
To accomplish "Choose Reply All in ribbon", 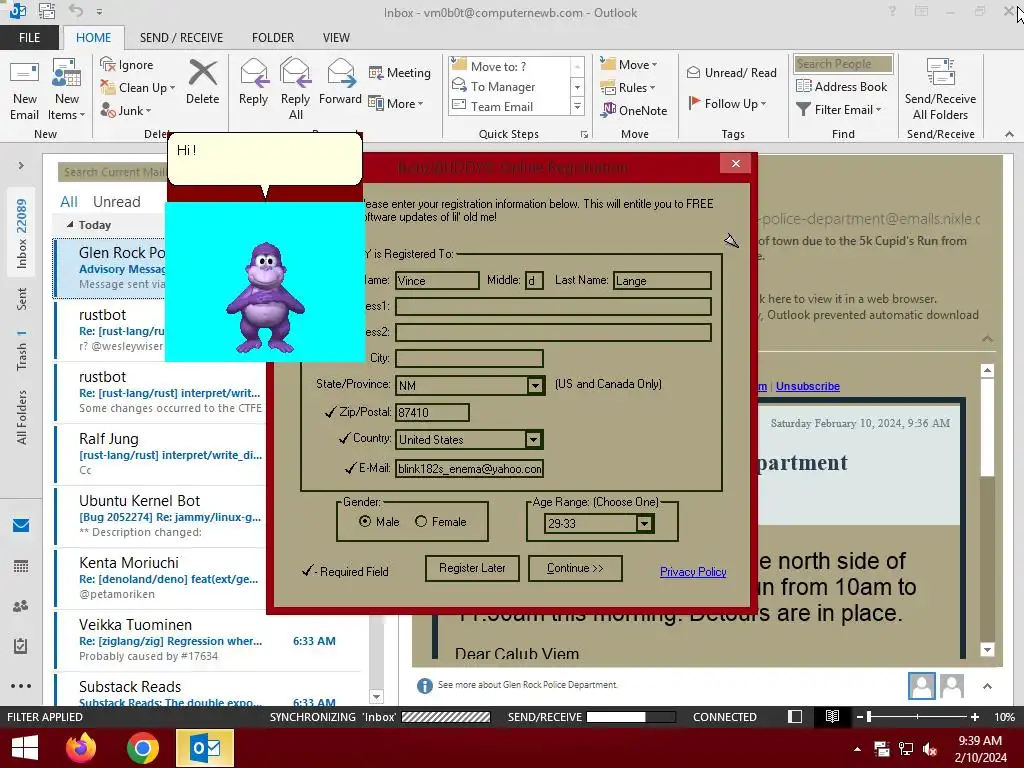I will click(x=295, y=90).
